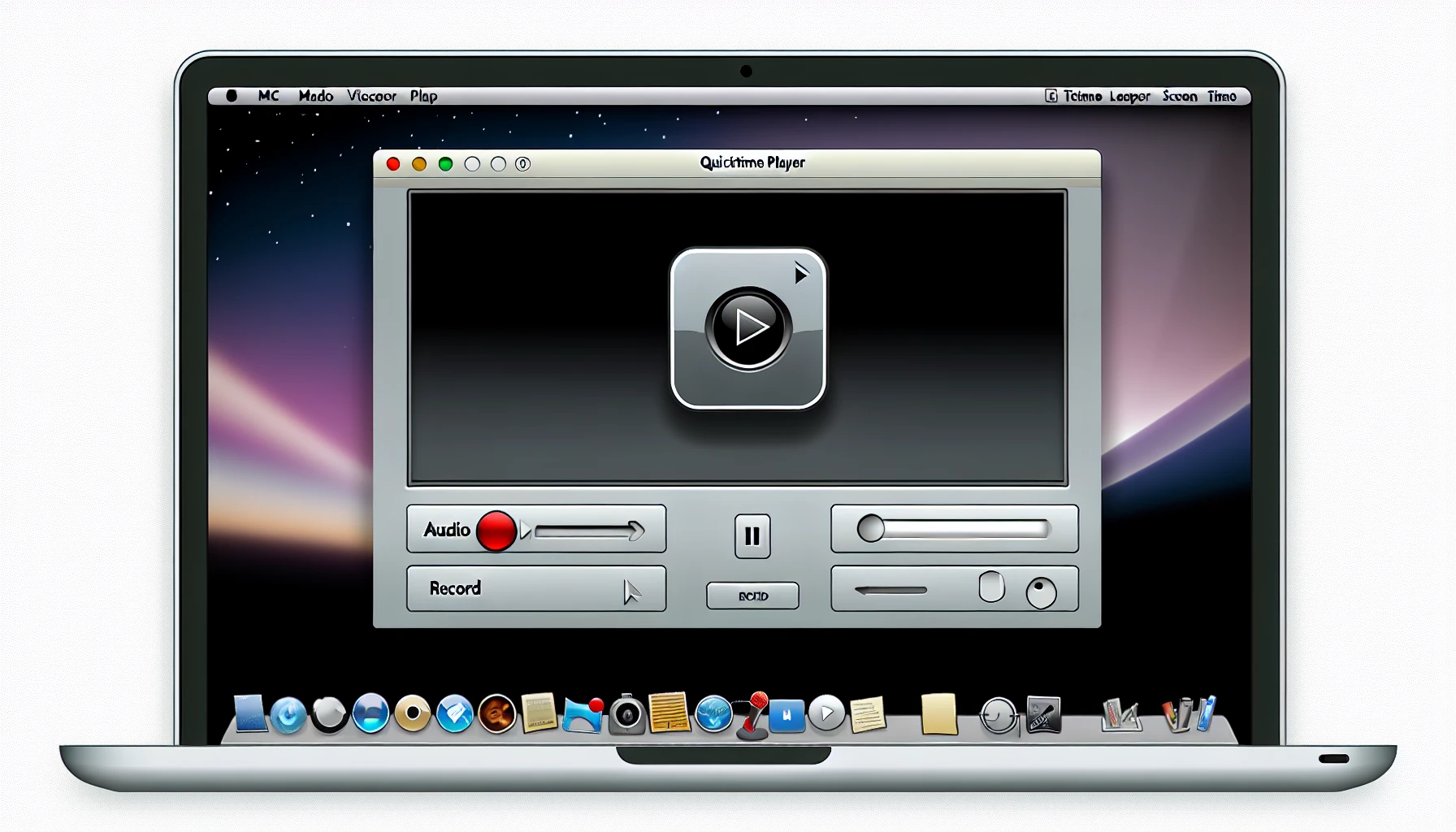
Task: Open the MC menu
Action: click(x=268, y=96)
